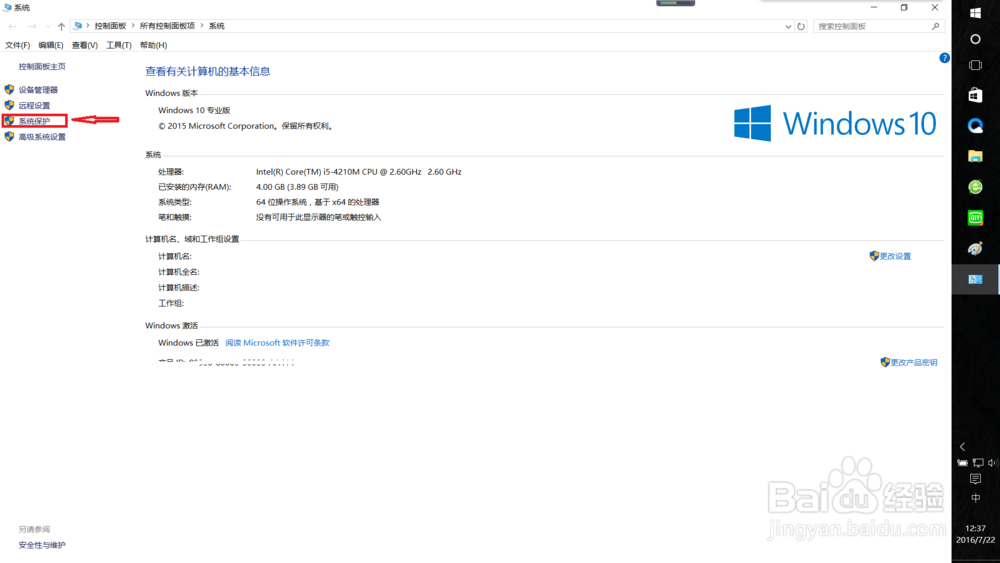The image size is (1000, 563).
Task: Read the Microsoft 软件许可条款 link
Action: coord(277,342)
